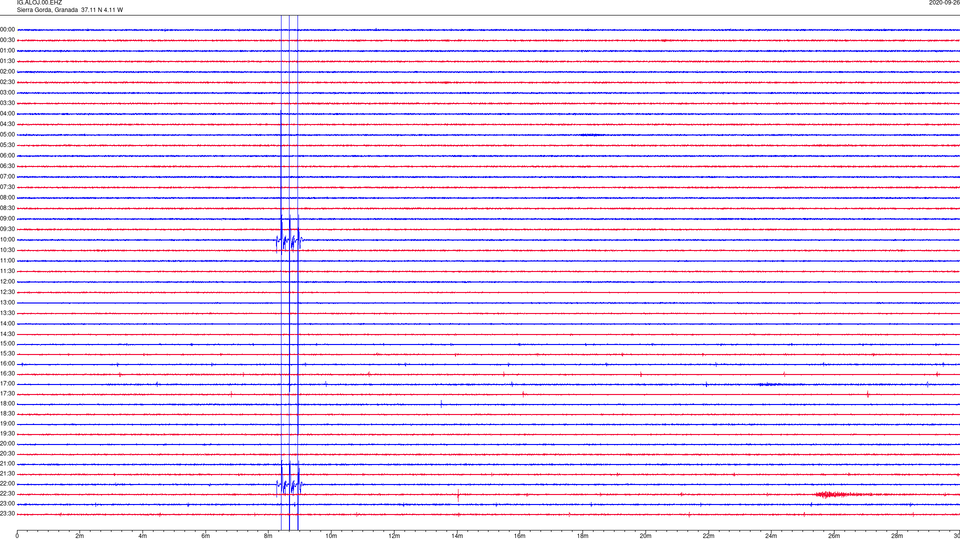
Task: Select the 01:00 trace time label
Action: click(8, 51)
